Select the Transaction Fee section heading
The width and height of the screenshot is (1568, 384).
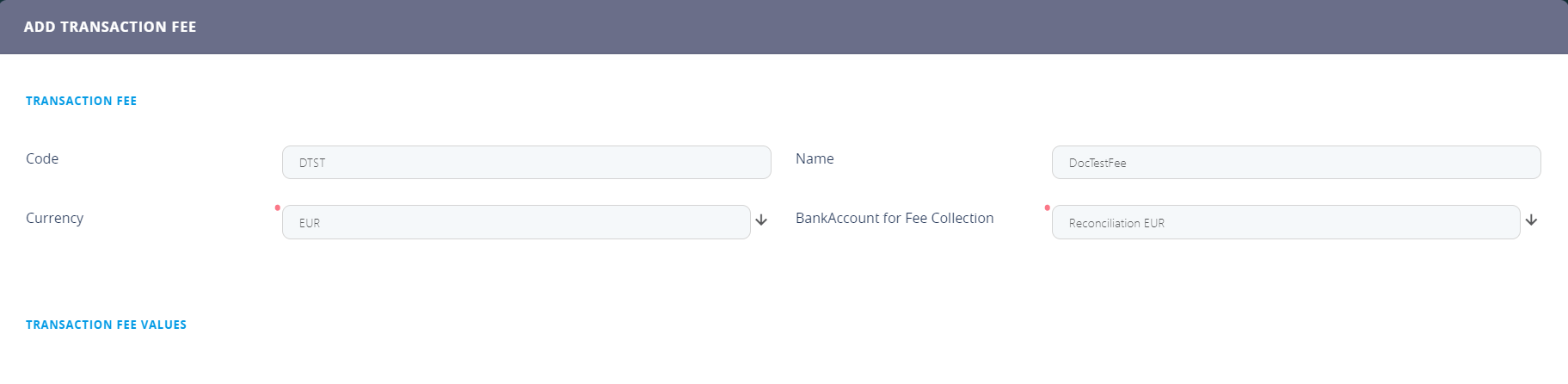pyautogui.click(x=81, y=101)
